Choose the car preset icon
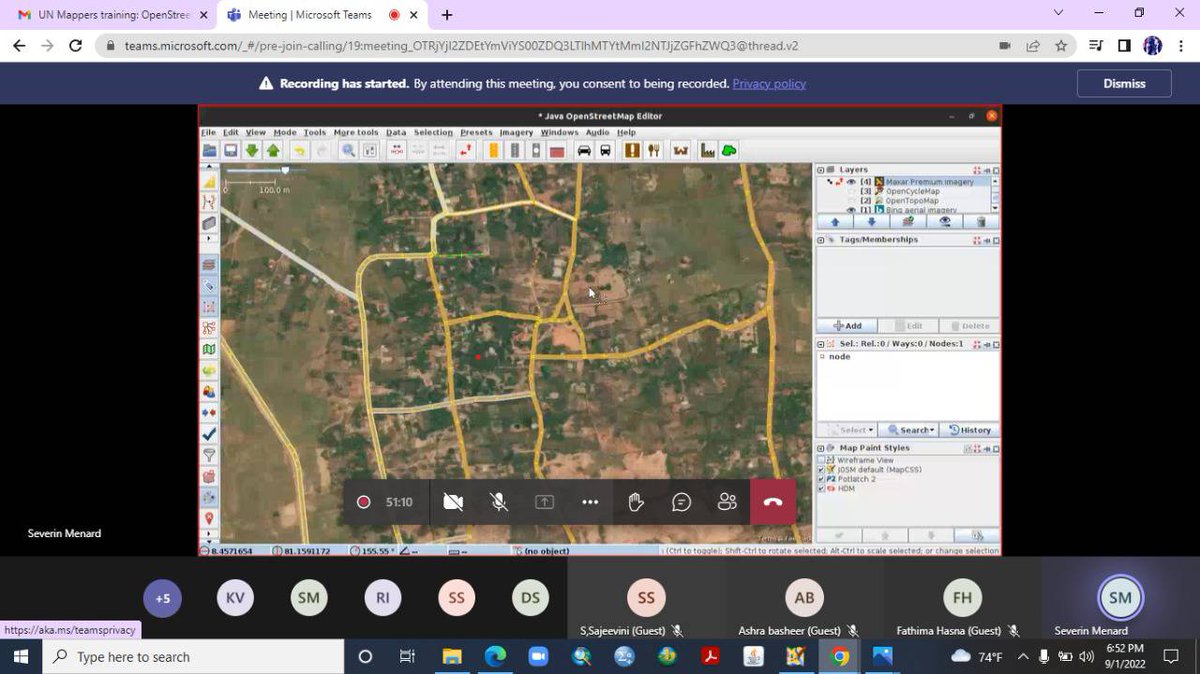1200x674 pixels. (584, 151)
